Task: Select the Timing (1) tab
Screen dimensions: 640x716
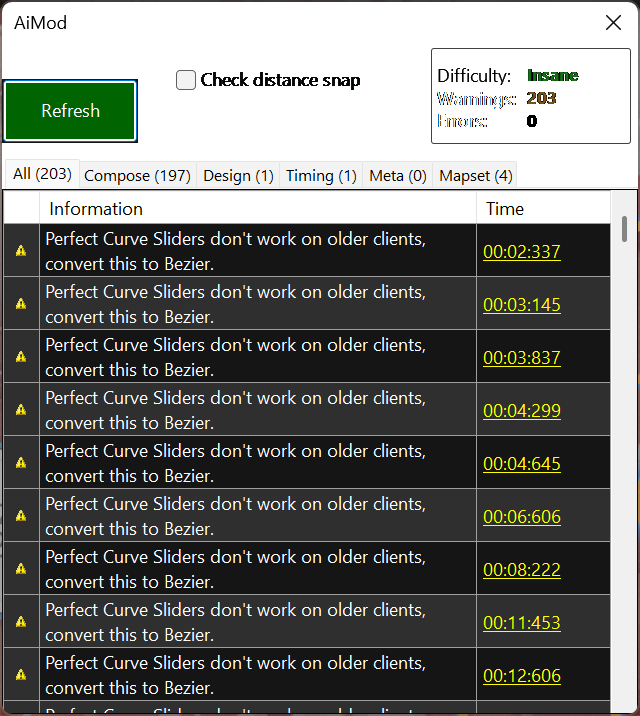Action: 321,175
